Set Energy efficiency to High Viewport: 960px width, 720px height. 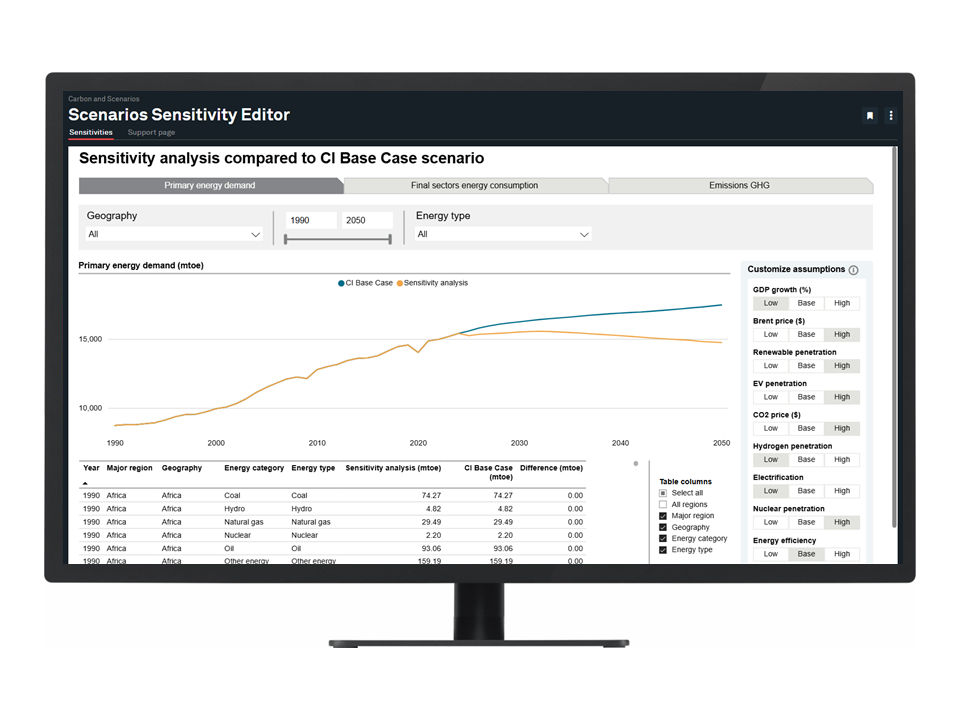pos(842,554)
